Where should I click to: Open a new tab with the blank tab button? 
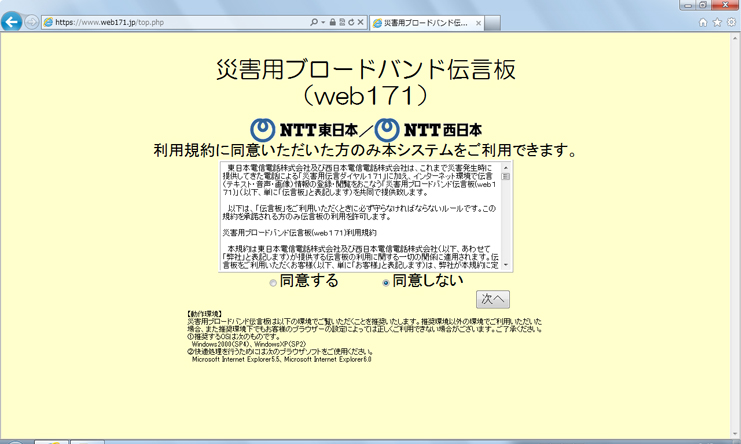coord(492,23)
